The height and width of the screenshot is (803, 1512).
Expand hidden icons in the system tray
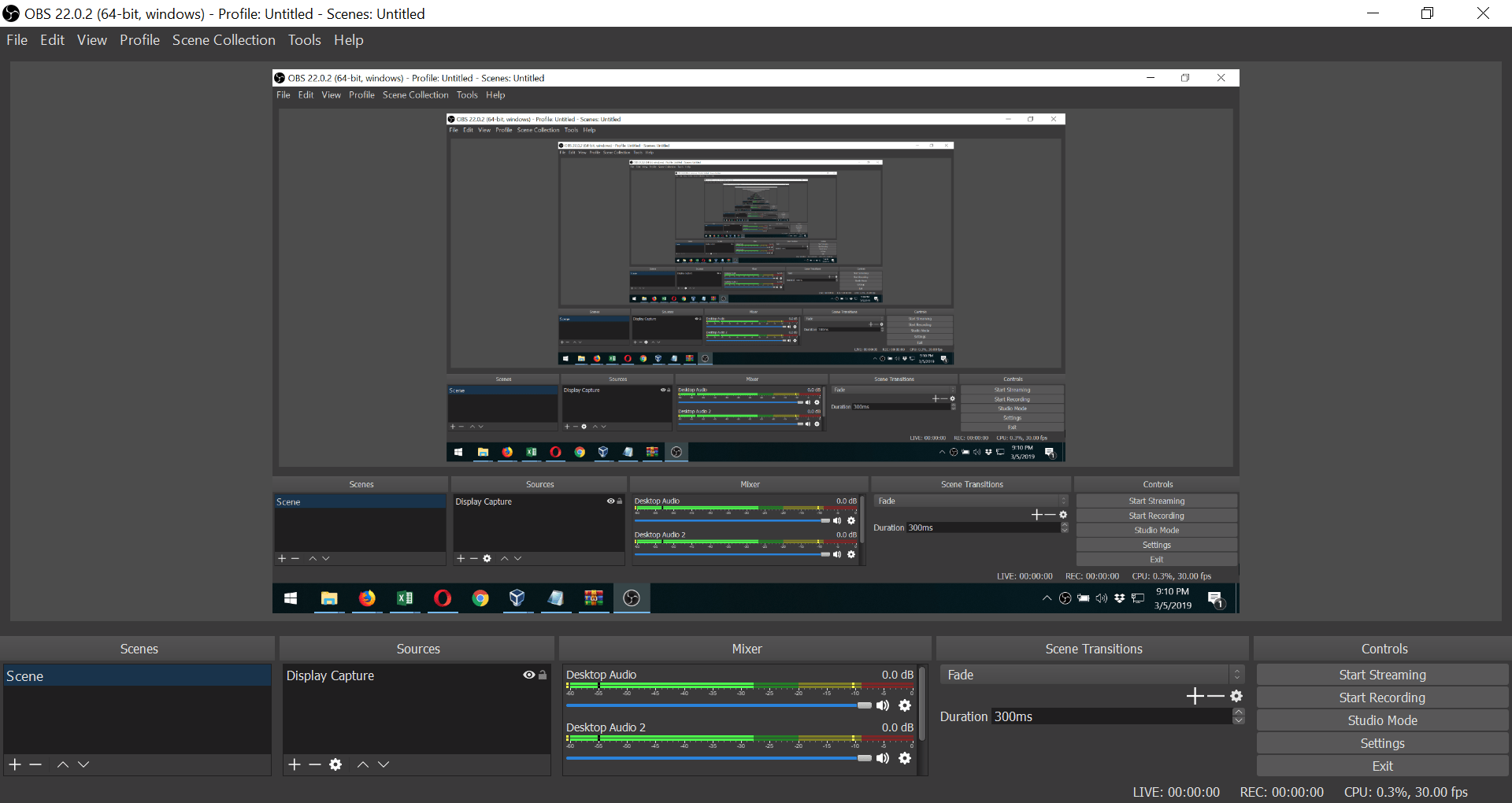(x=1047, y=598)
